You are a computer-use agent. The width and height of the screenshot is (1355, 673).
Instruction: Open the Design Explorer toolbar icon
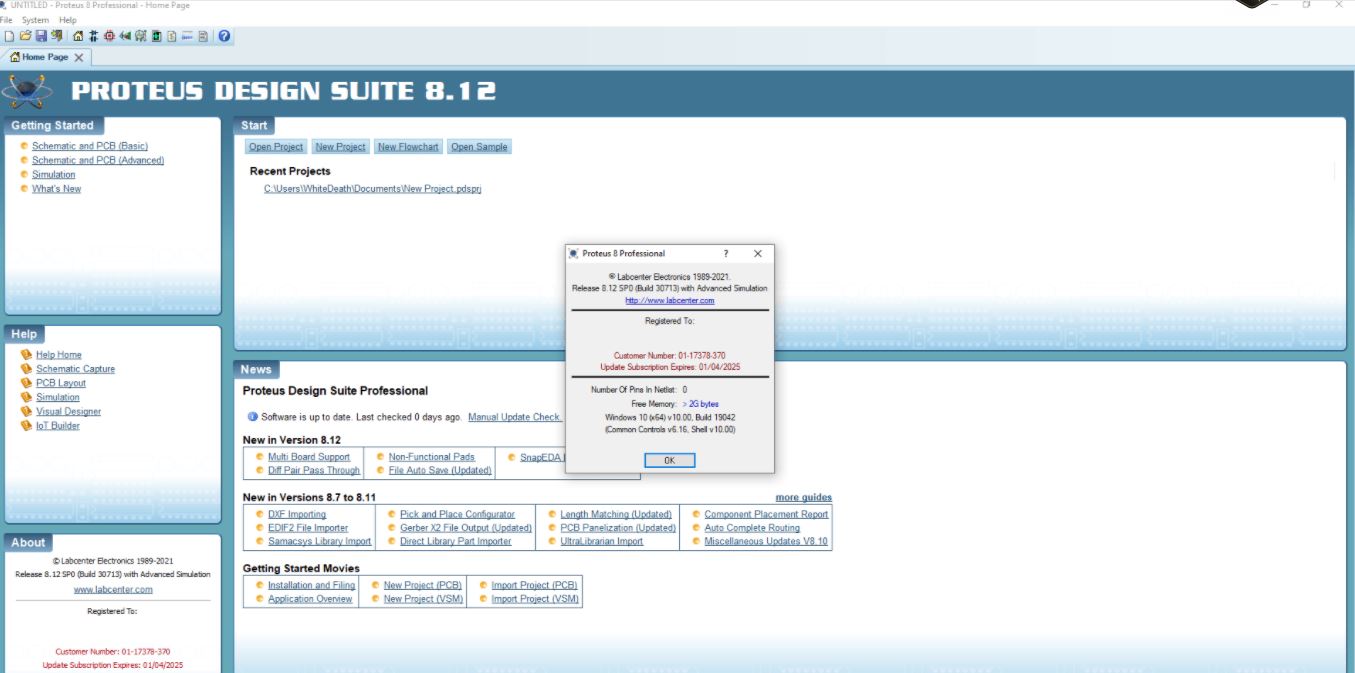[156, 36]
